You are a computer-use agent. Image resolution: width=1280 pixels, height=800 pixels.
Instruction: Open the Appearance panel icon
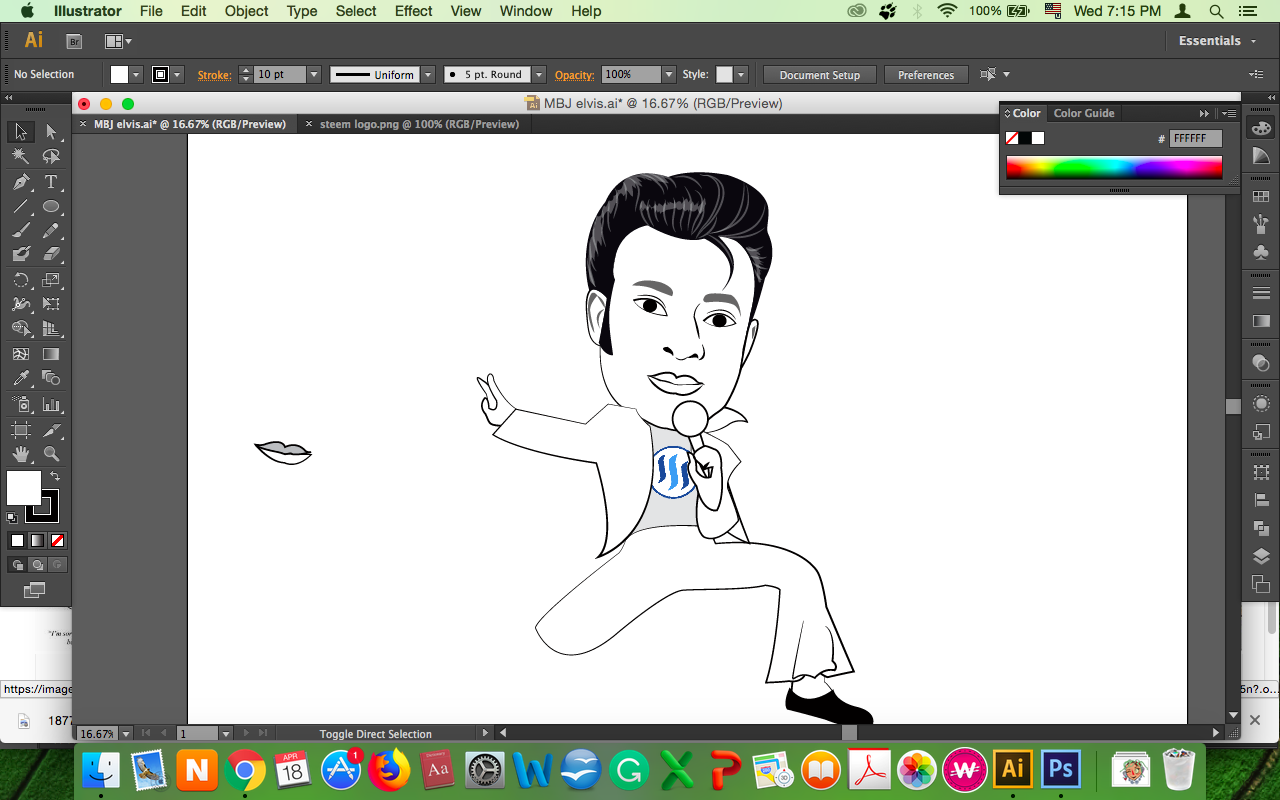pos(1261,404)
